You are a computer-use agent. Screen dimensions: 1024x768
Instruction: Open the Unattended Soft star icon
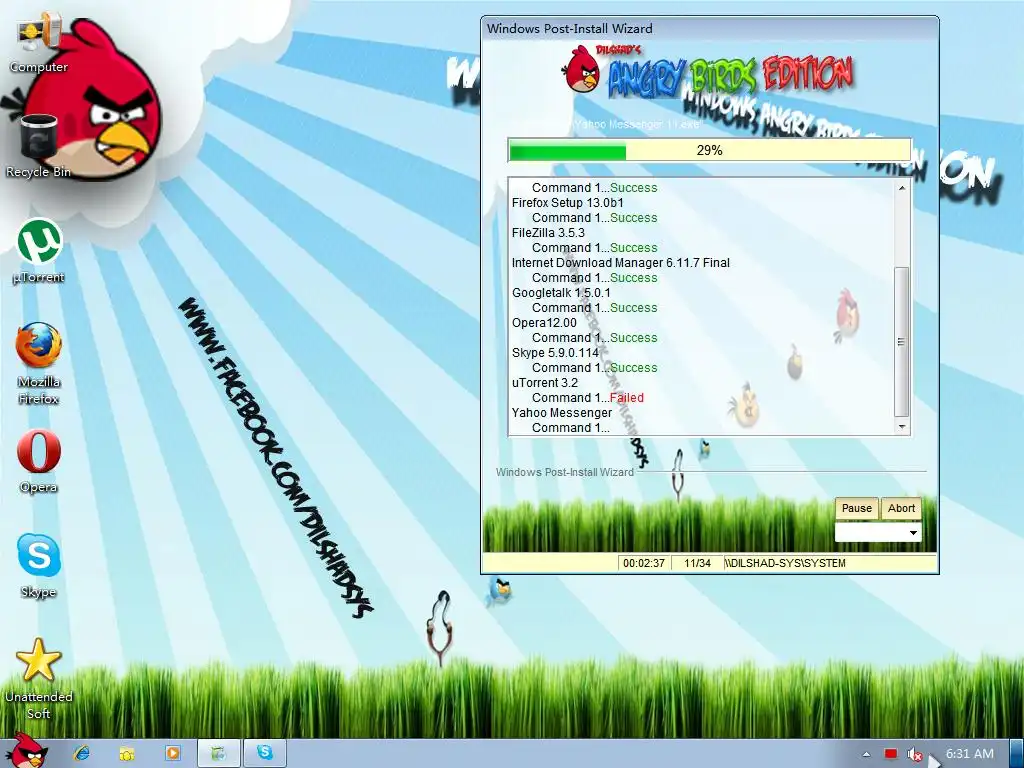pyautogui.click(x=39, y=679)
